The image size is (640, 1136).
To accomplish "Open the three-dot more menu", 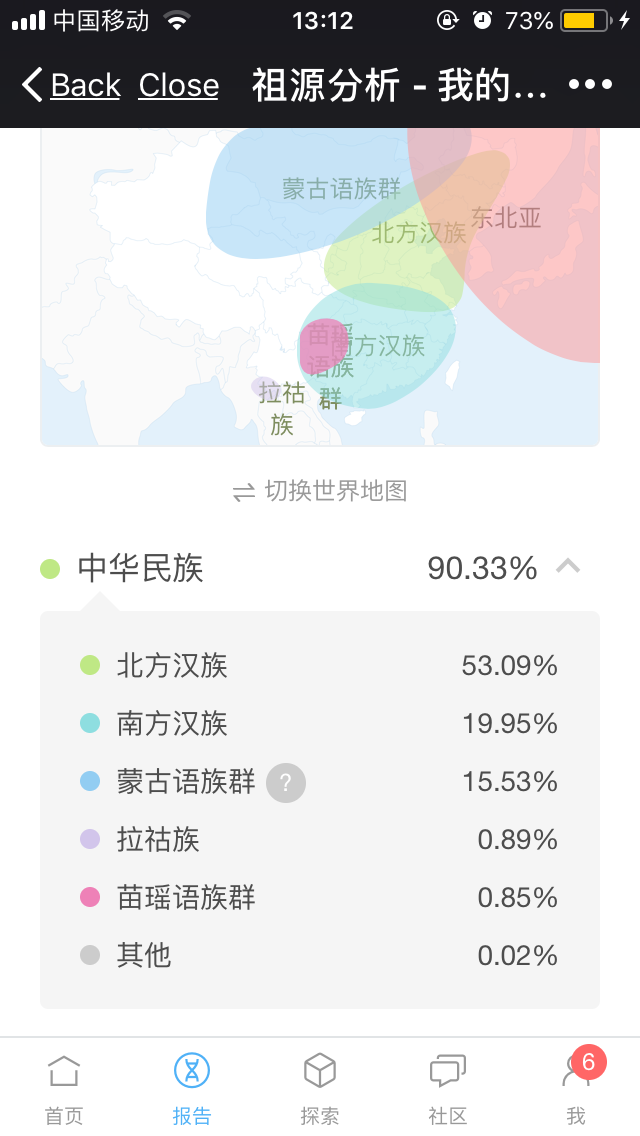I will point(590,85).
